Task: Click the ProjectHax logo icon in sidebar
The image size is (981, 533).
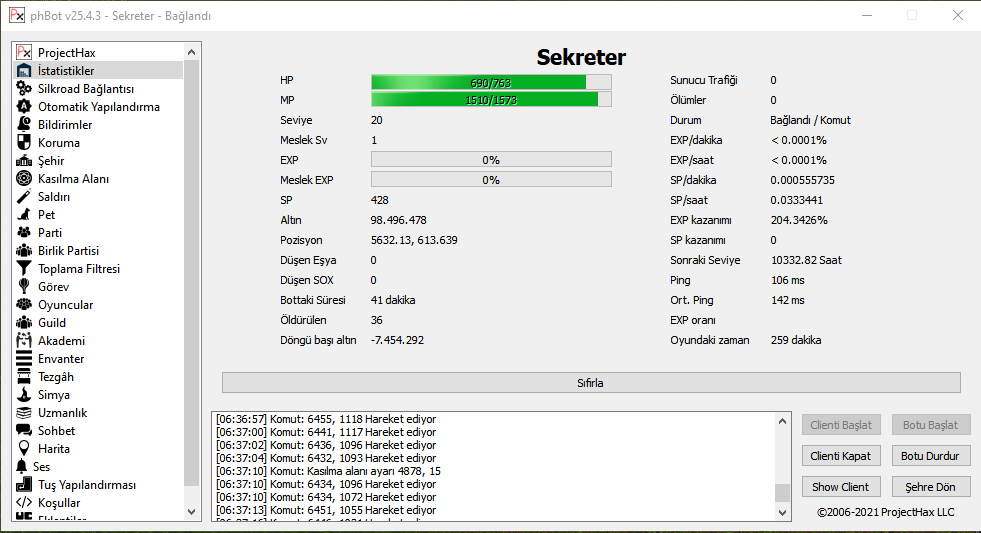Action: [x=25, y=52]
